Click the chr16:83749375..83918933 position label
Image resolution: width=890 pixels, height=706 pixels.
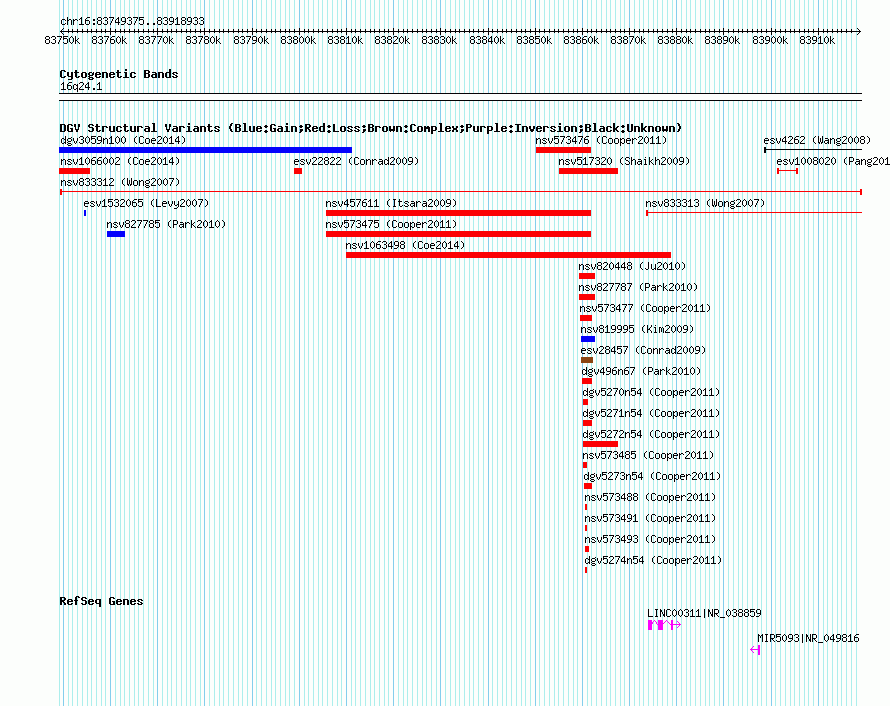coord(132,22)
